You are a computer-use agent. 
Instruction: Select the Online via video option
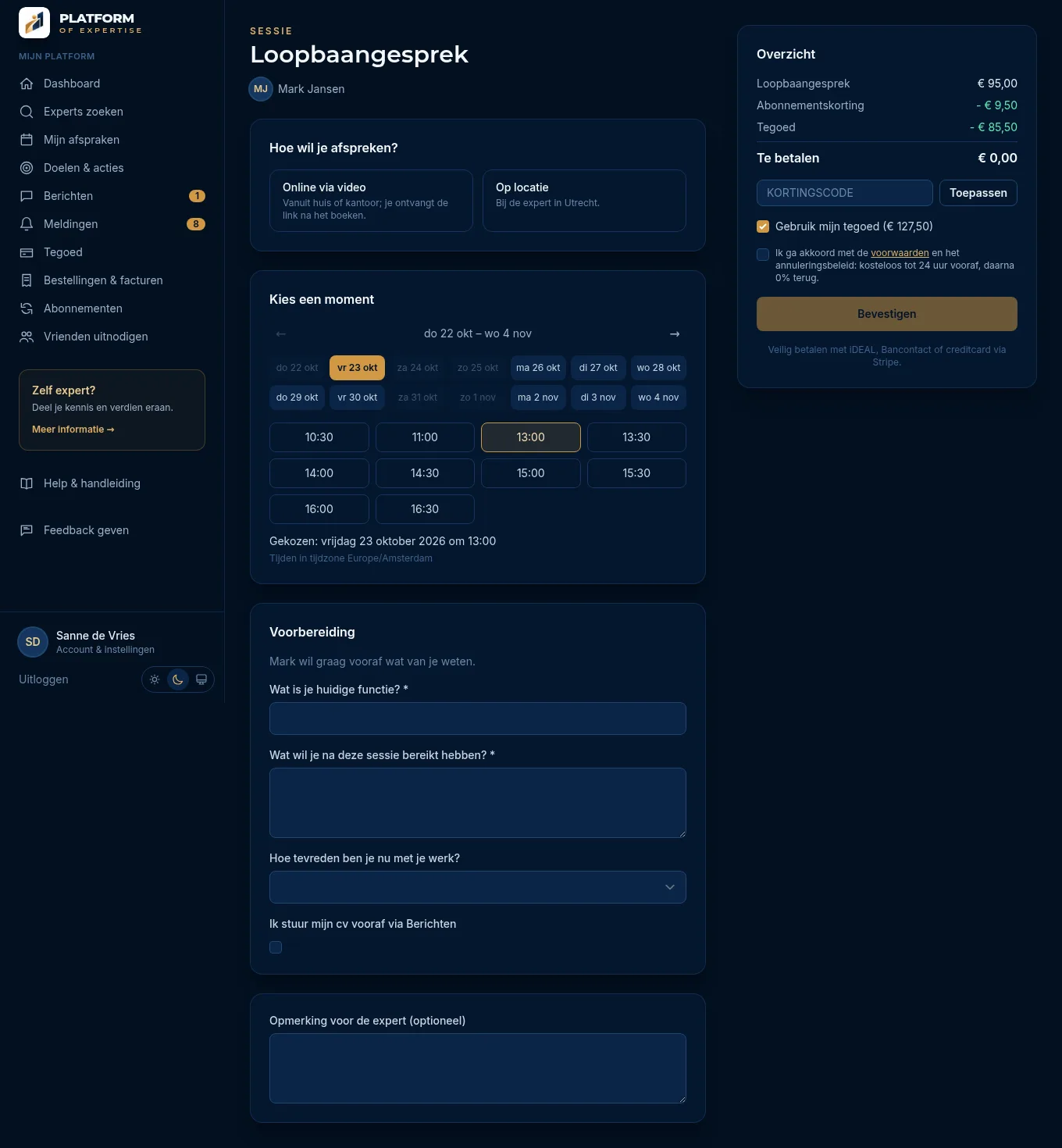click(x=371, y=201)
